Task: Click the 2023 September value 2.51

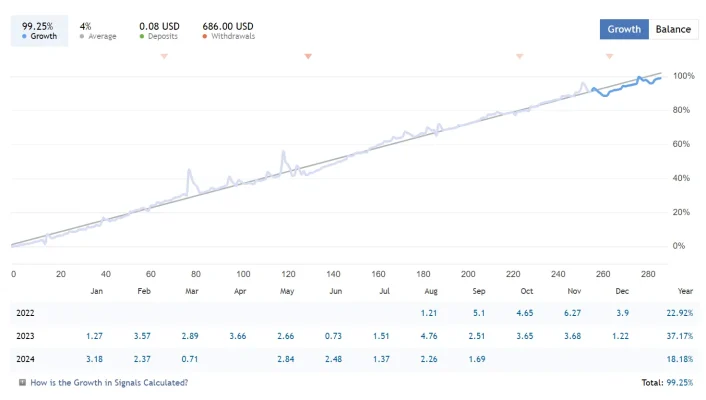Action: coord(476,336)
